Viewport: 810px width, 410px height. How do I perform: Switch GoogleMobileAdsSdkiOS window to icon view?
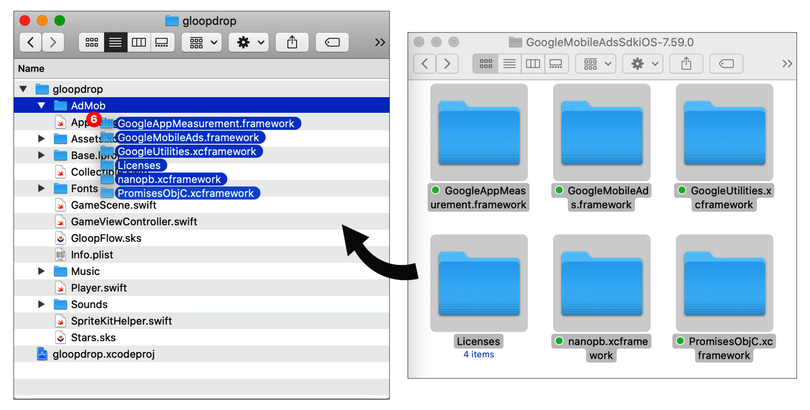click(486, 64)
